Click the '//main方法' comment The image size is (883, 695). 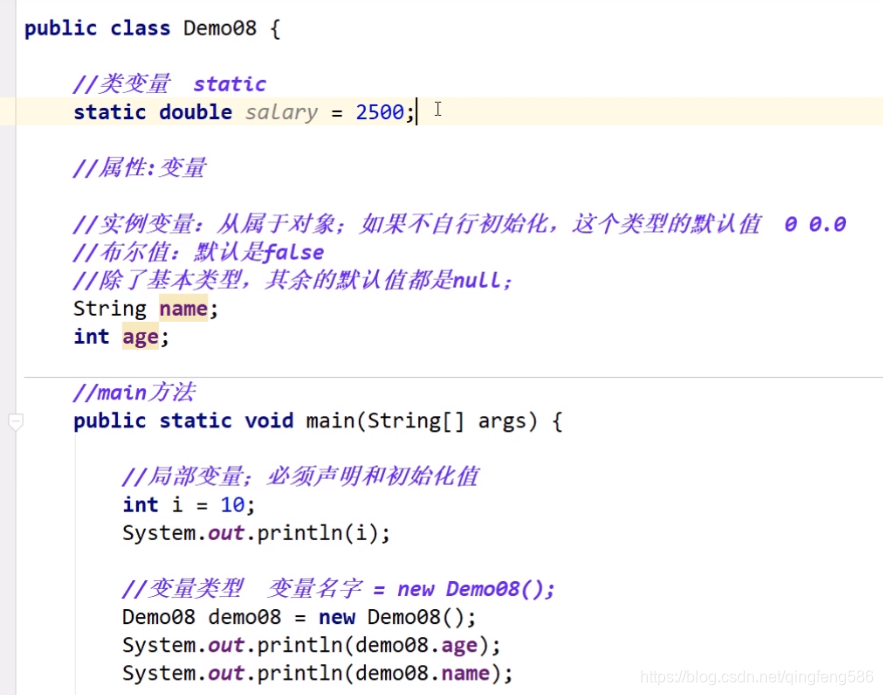point(134,392)
